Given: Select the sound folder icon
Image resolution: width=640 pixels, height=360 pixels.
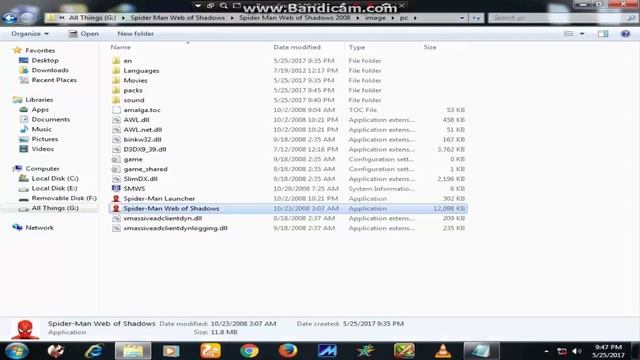Looking at the screenshot, I should 116,100.
